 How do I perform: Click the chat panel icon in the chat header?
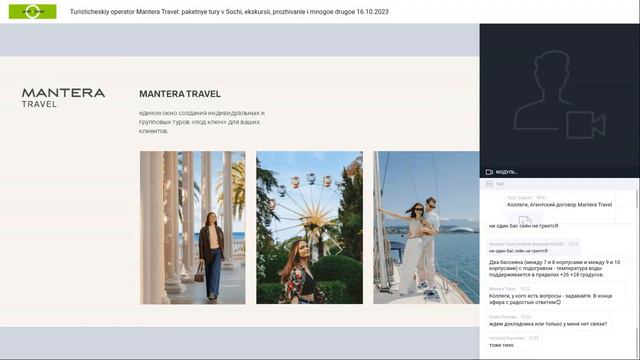pyautogui.click(x=489, y=184)
